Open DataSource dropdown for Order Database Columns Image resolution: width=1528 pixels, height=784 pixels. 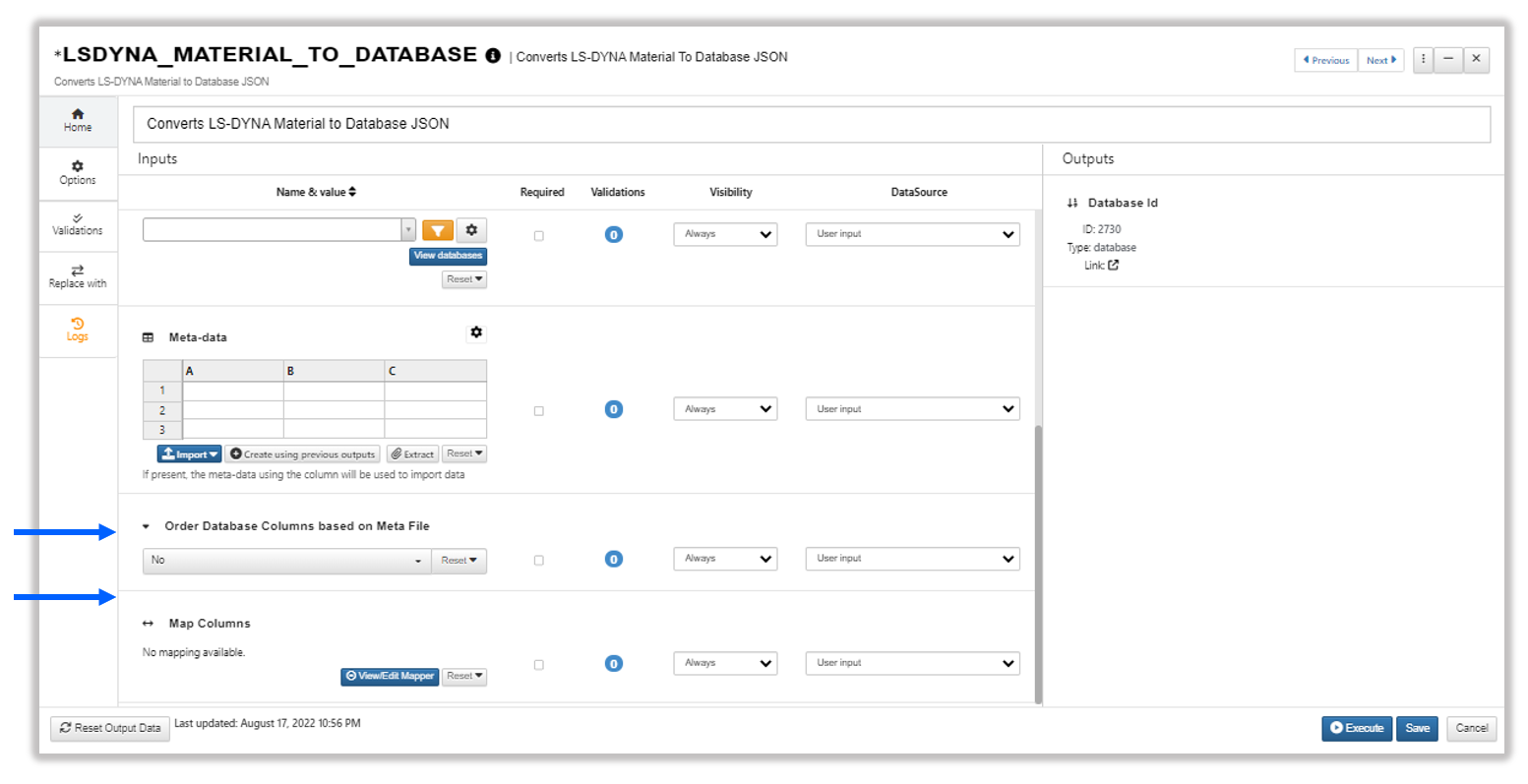click(912, 559)
